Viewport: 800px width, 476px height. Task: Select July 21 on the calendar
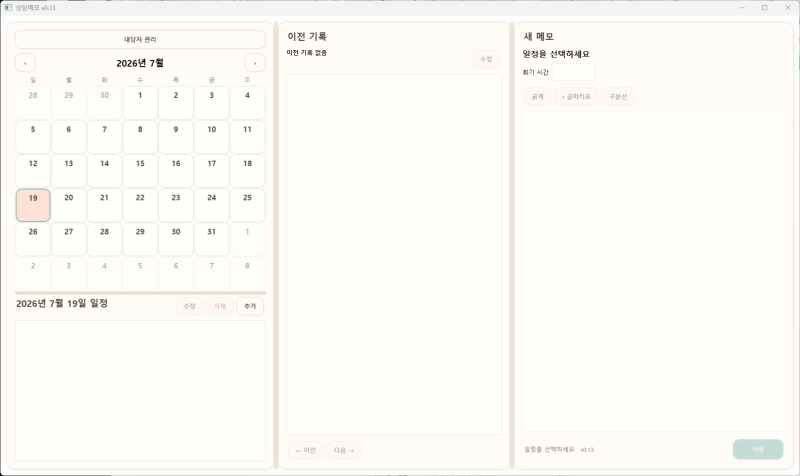pyautogui.click(x=105, y=205)
